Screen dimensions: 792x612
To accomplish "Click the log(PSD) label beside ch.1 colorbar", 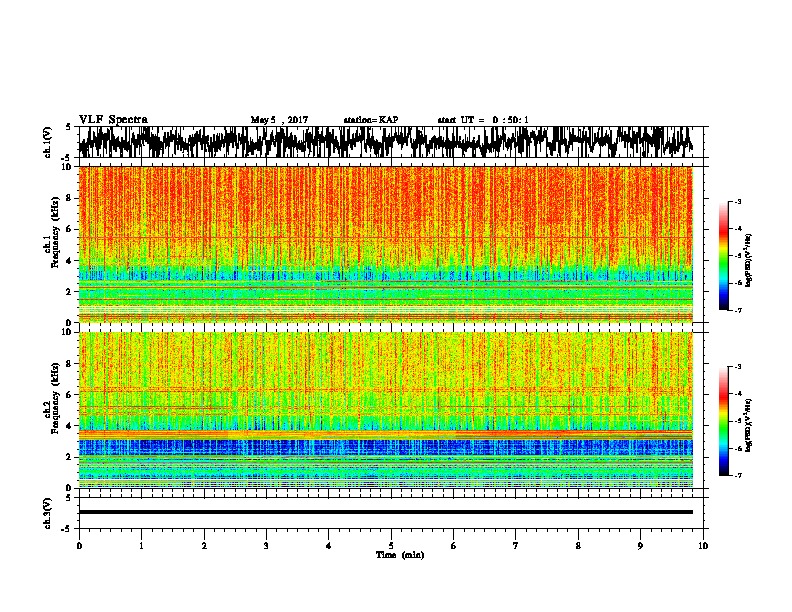I will [x=749, y=260].
